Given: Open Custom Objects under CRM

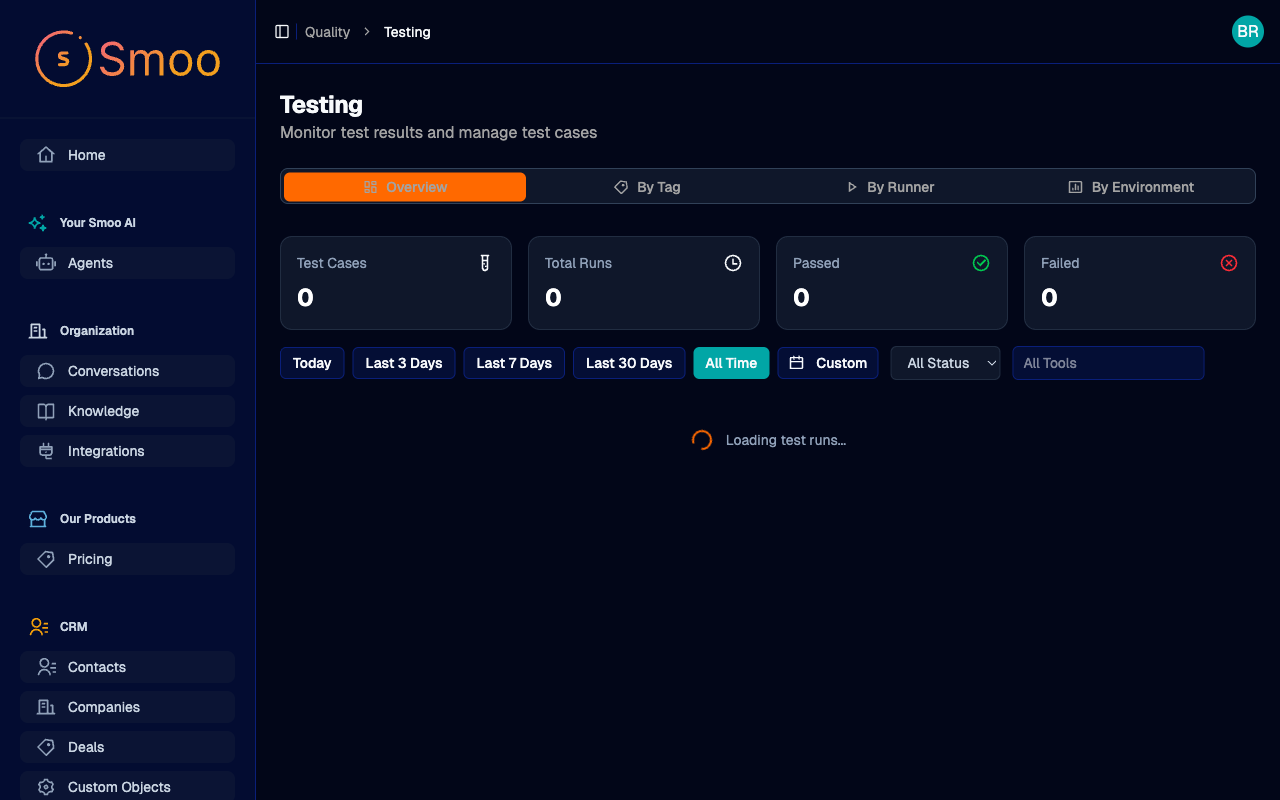Looking at the screenshot, I should [119, 787].
